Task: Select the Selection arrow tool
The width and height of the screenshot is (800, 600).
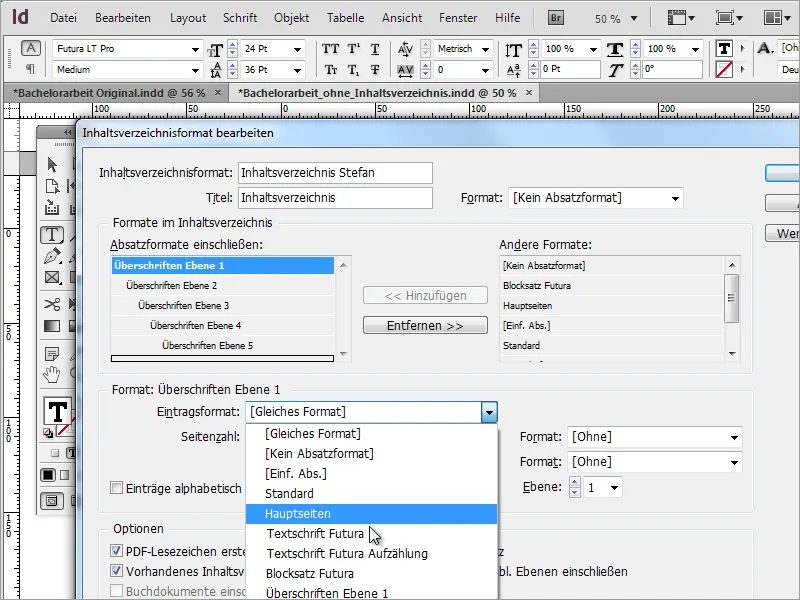Action: click(x=52, y=165)
